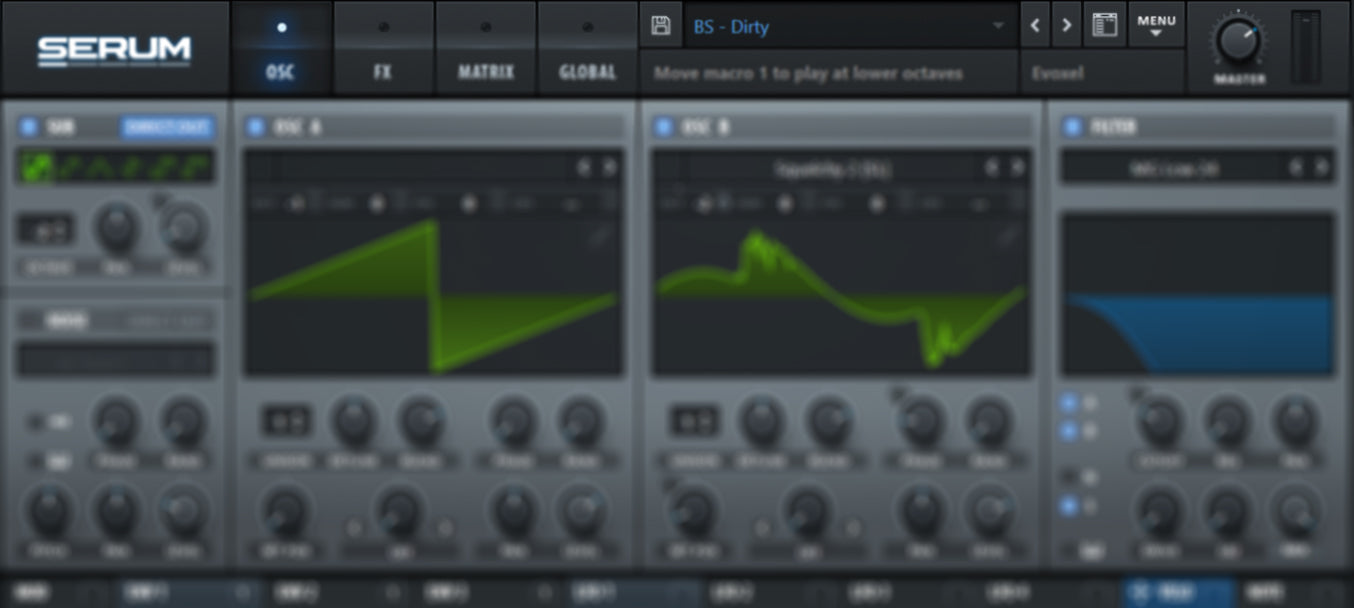Screen dimensions: 1354x608
Task: Switch to the OSC tab
Action: pyautogui.click(x=281, y=48)
